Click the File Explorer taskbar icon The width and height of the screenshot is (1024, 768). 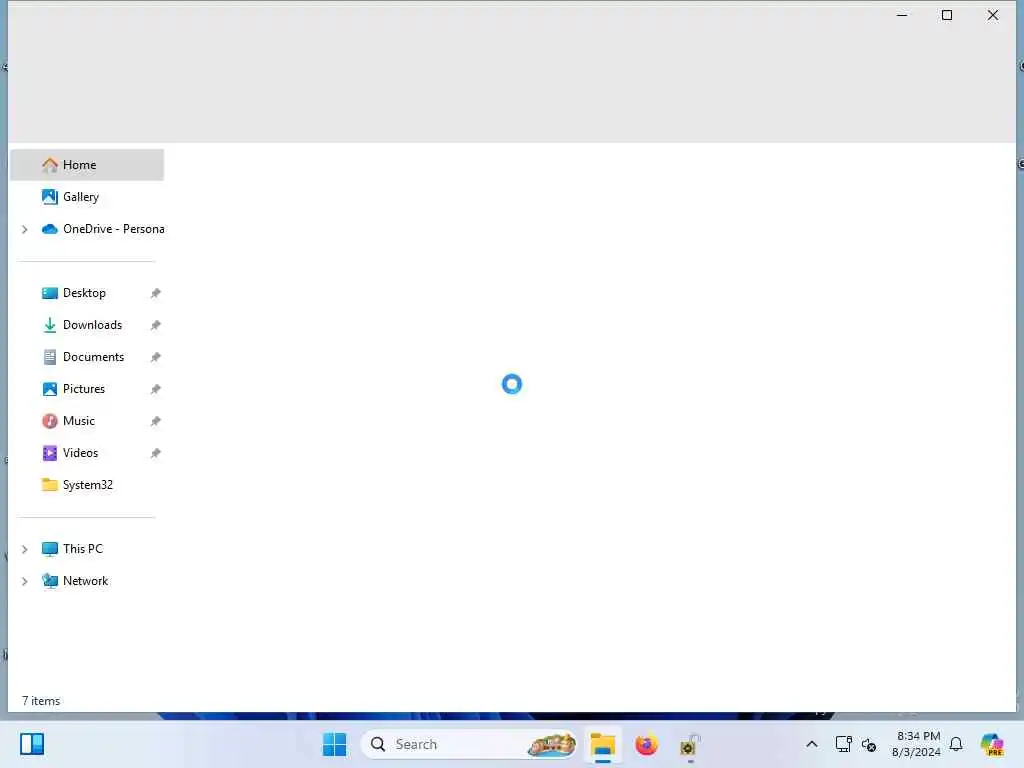[603, 744]
